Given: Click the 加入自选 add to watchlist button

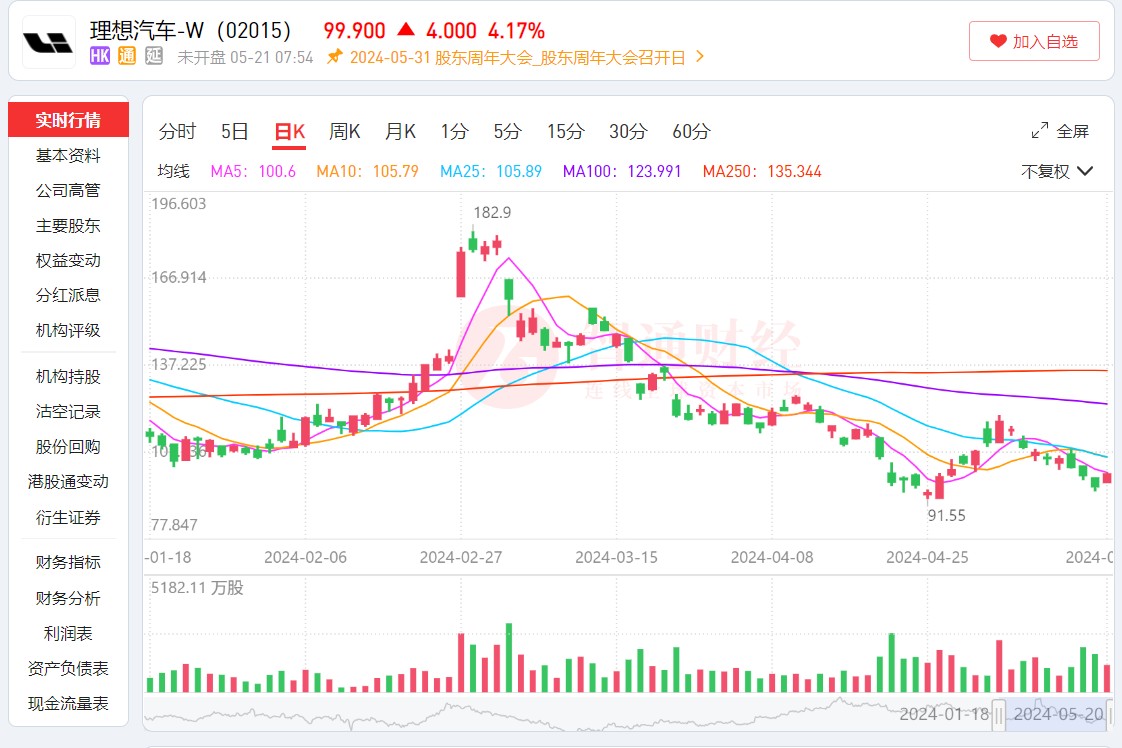Looking at the screenshot, I should pos(1034,41).
